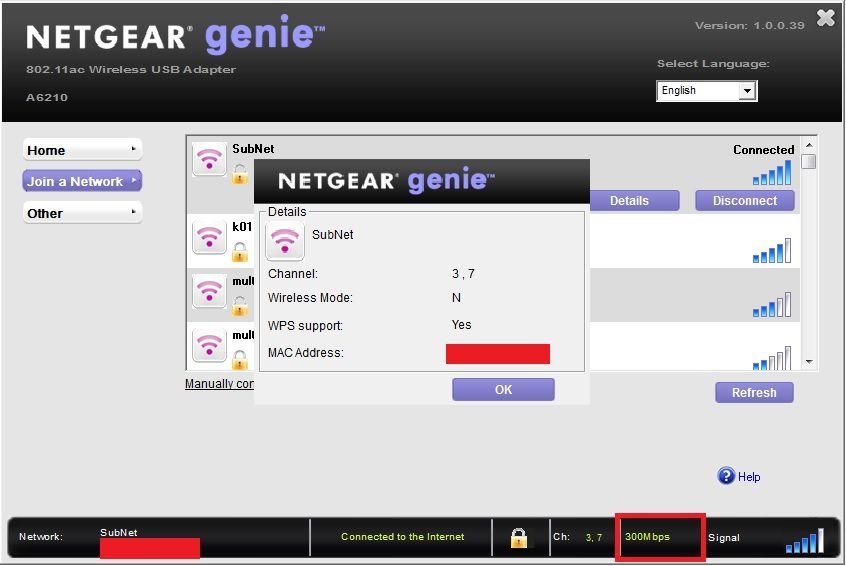846x566 pixels.
Task: Click the SubNet name in Details dialog
Action: click(x=332, y=235)
